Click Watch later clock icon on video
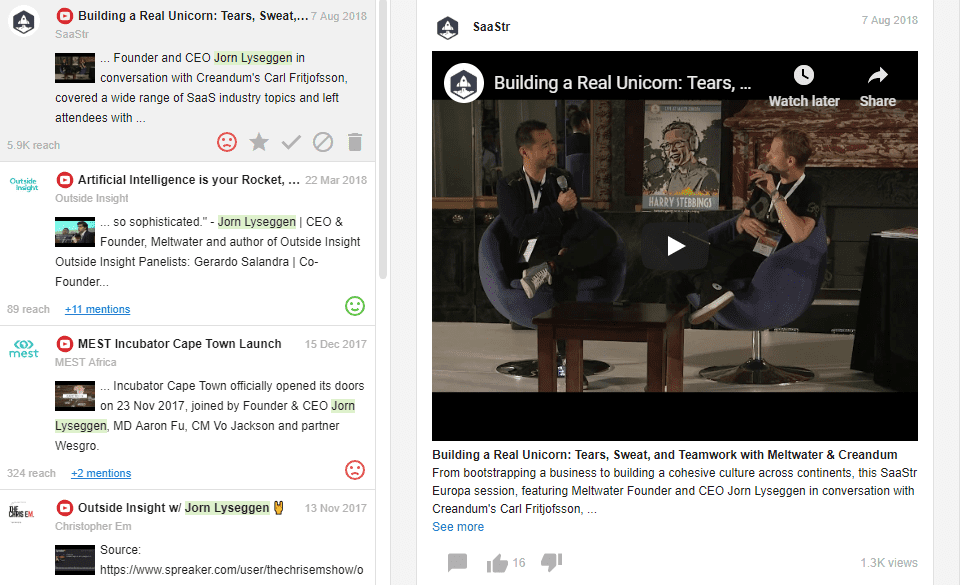Image resolution: width=960 pixels, height=585 pixels. click(804, 75)
